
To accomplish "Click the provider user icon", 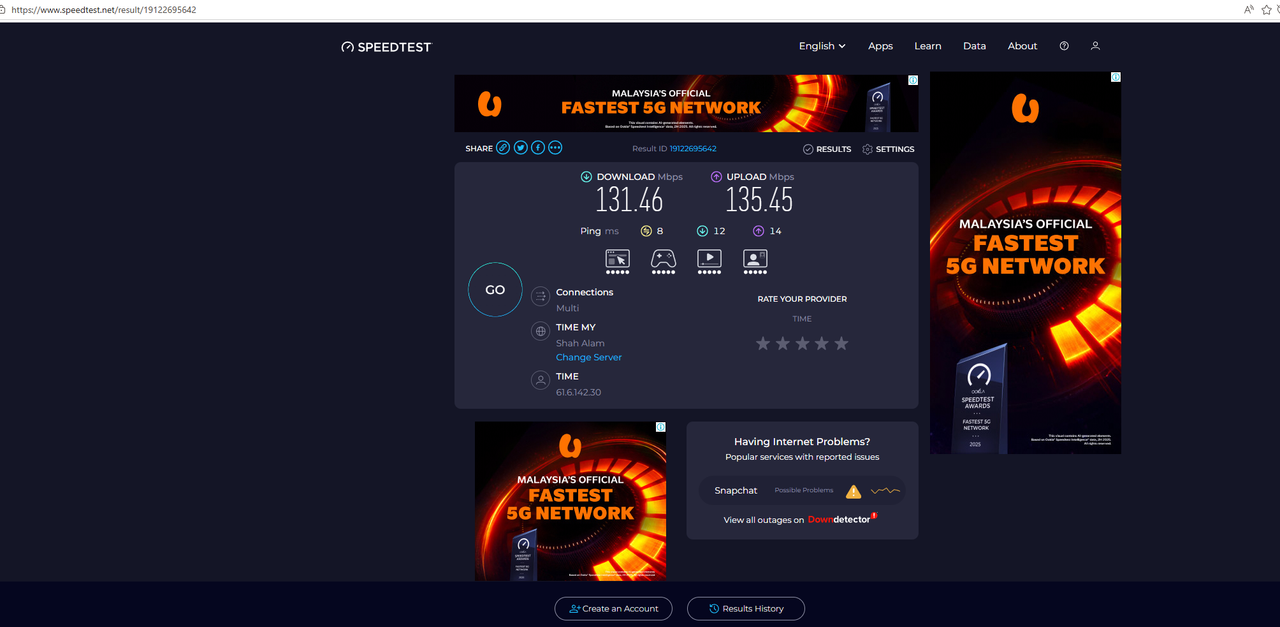I will pyautogui.click(x=540, y=380).
